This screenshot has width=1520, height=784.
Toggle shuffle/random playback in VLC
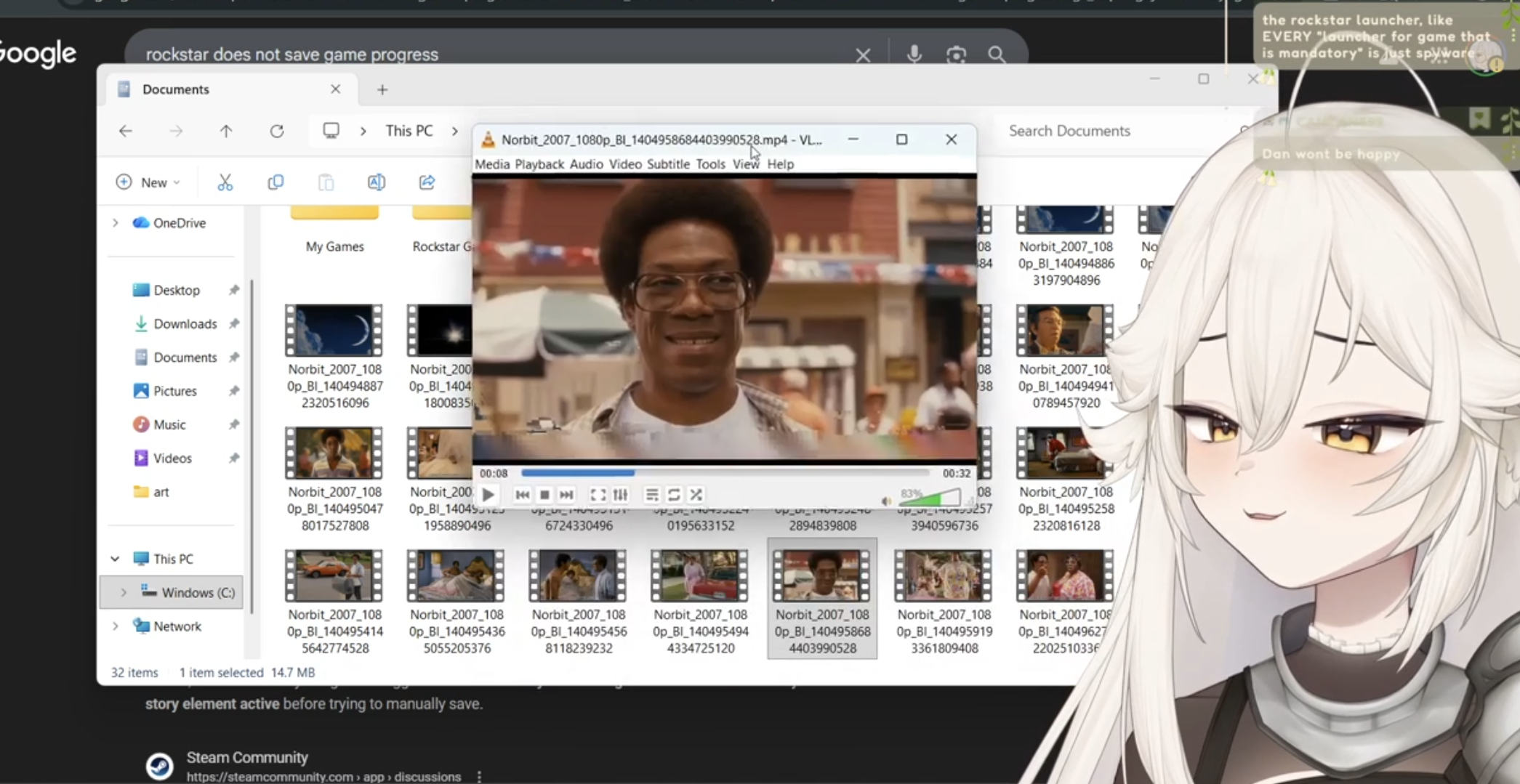pyautogui.click(x=696, y=495)
